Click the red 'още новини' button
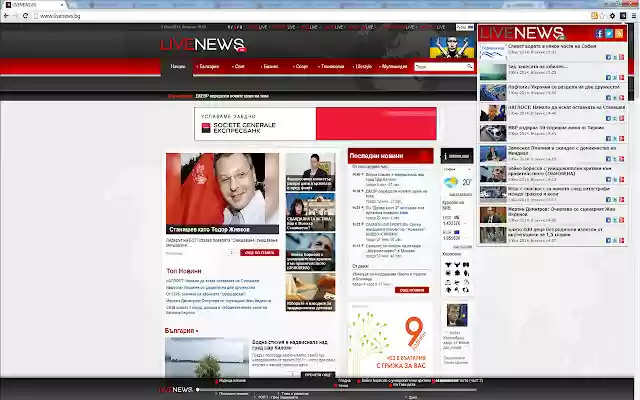 pyautogui.click(x=412, y=290)
